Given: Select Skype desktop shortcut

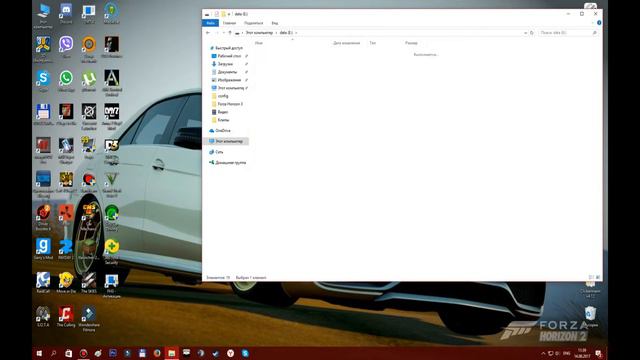Looking at the screenshot, I should click(x=43, y=81).
